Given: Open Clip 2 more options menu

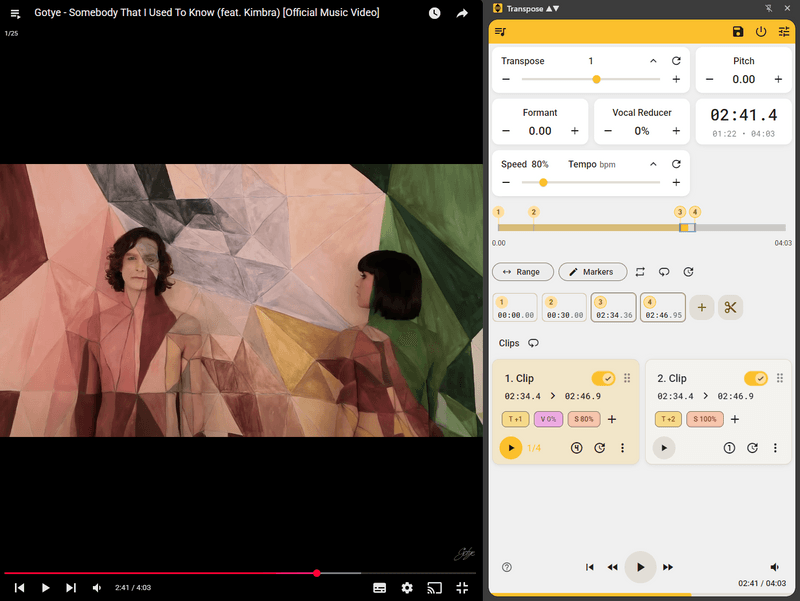Looking at the screenshot, I should tap(775, 448).
